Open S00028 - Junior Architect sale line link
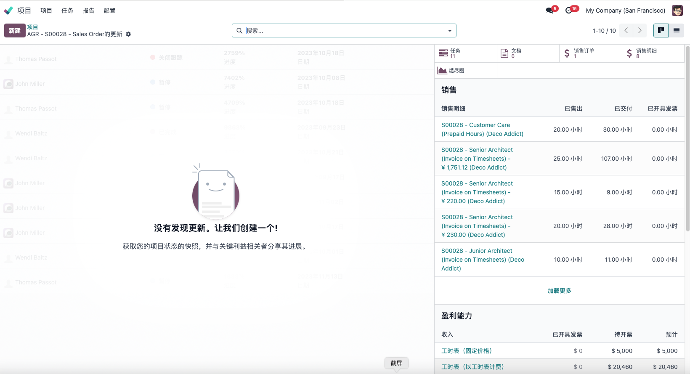Image resolution: width=690 pixels, height=374 pixels. coord(483,260)
